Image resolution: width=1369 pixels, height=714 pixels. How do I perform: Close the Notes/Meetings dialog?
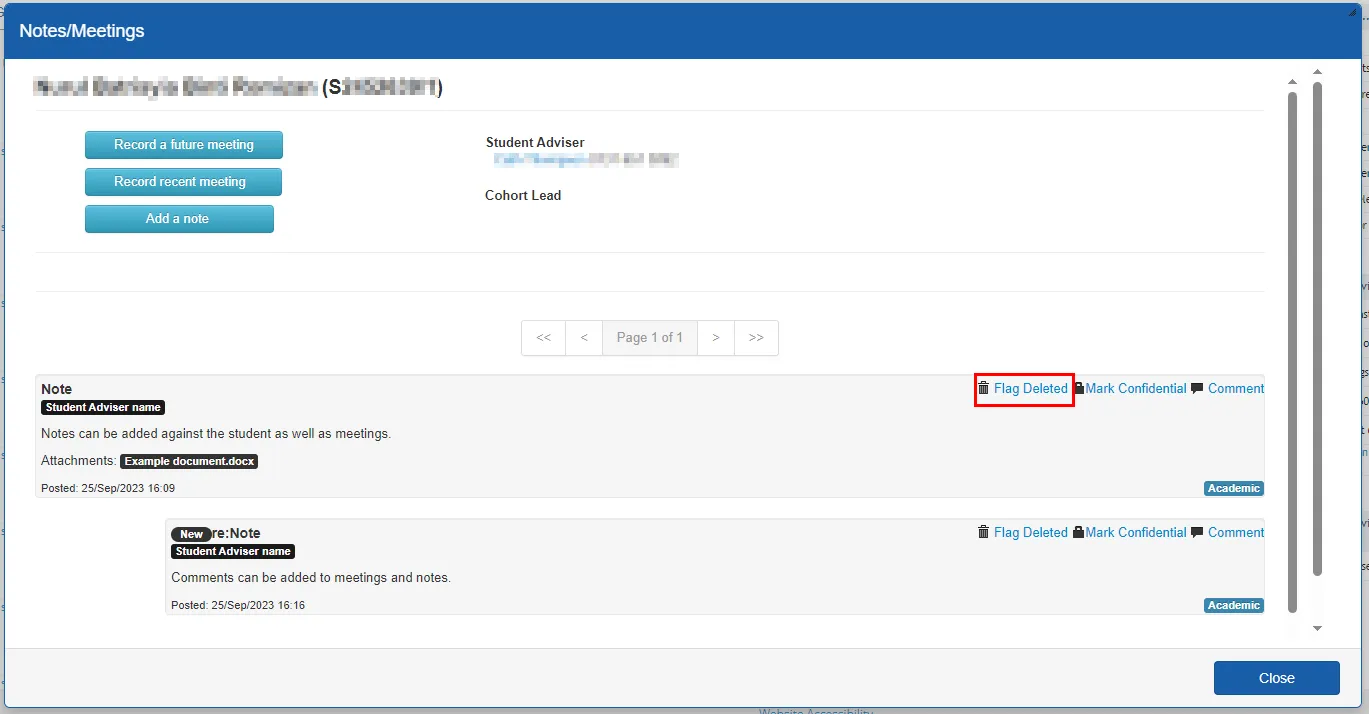click(x=1276, y=677)
